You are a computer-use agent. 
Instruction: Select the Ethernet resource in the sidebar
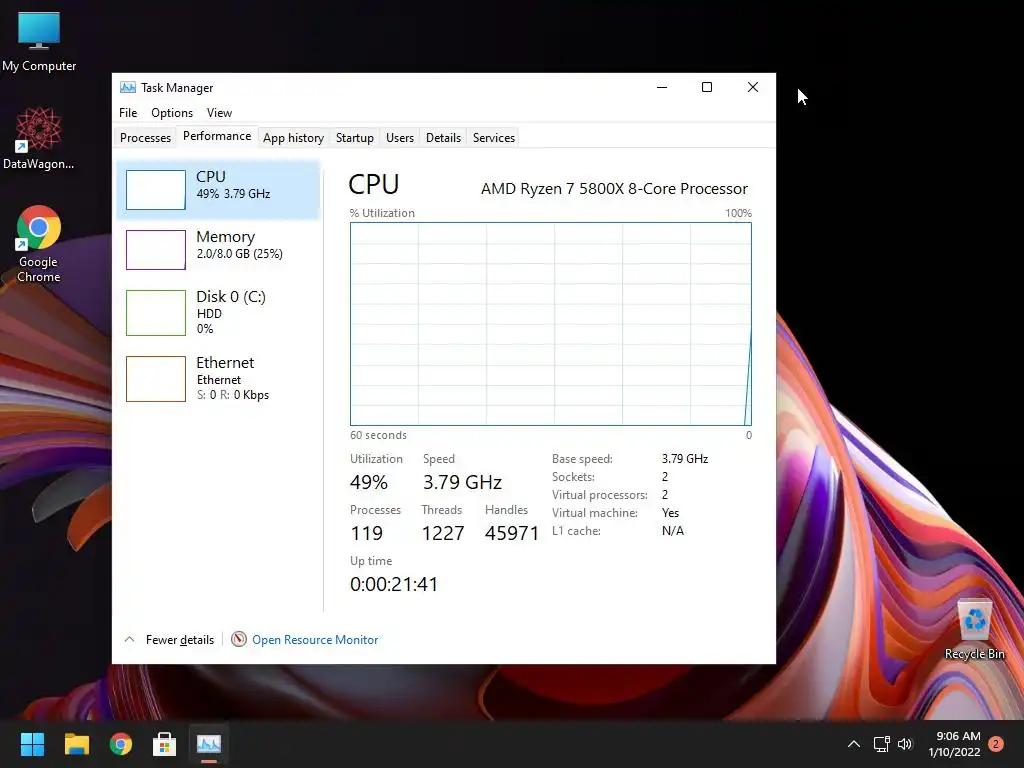coord(218,378)
